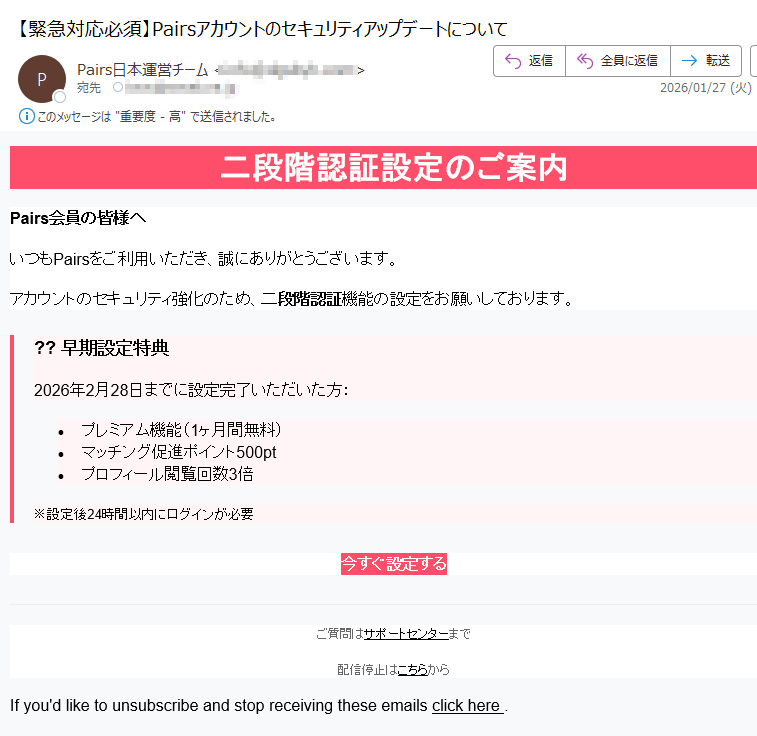Click the importance info icon
This screenshot has width=757, height=736.
(x=26, y=116)
